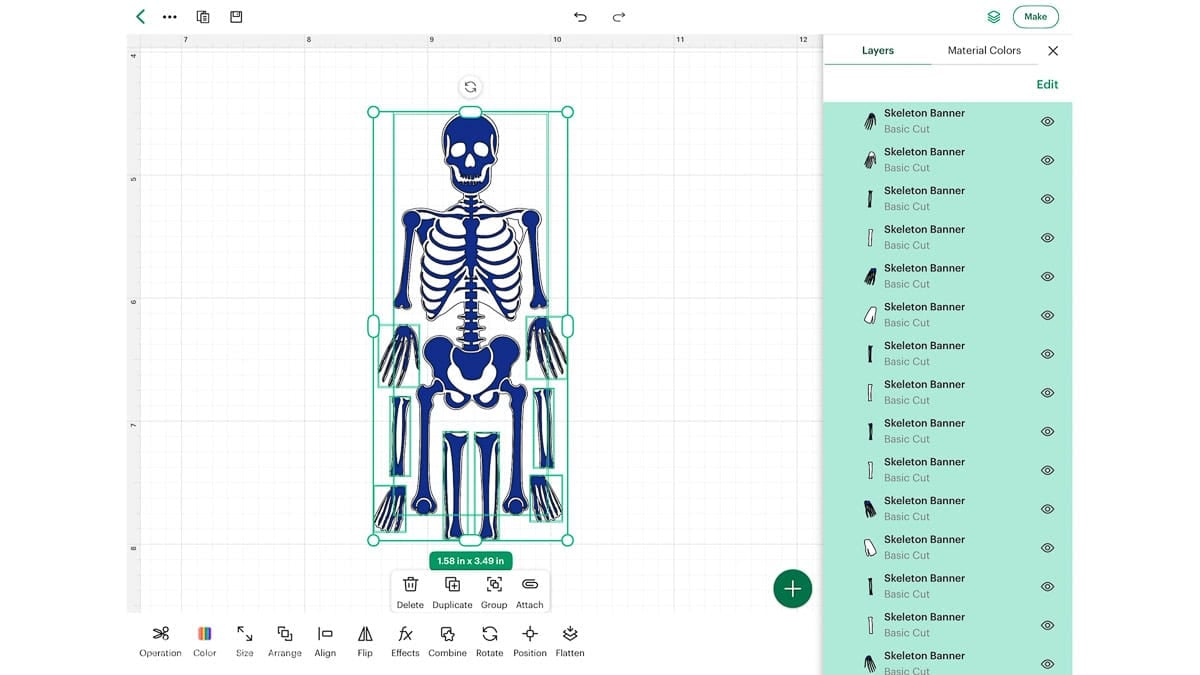Screen dimensions: 1200x675
Task: Open the Align tool
Action: click(x=325, y=641)
